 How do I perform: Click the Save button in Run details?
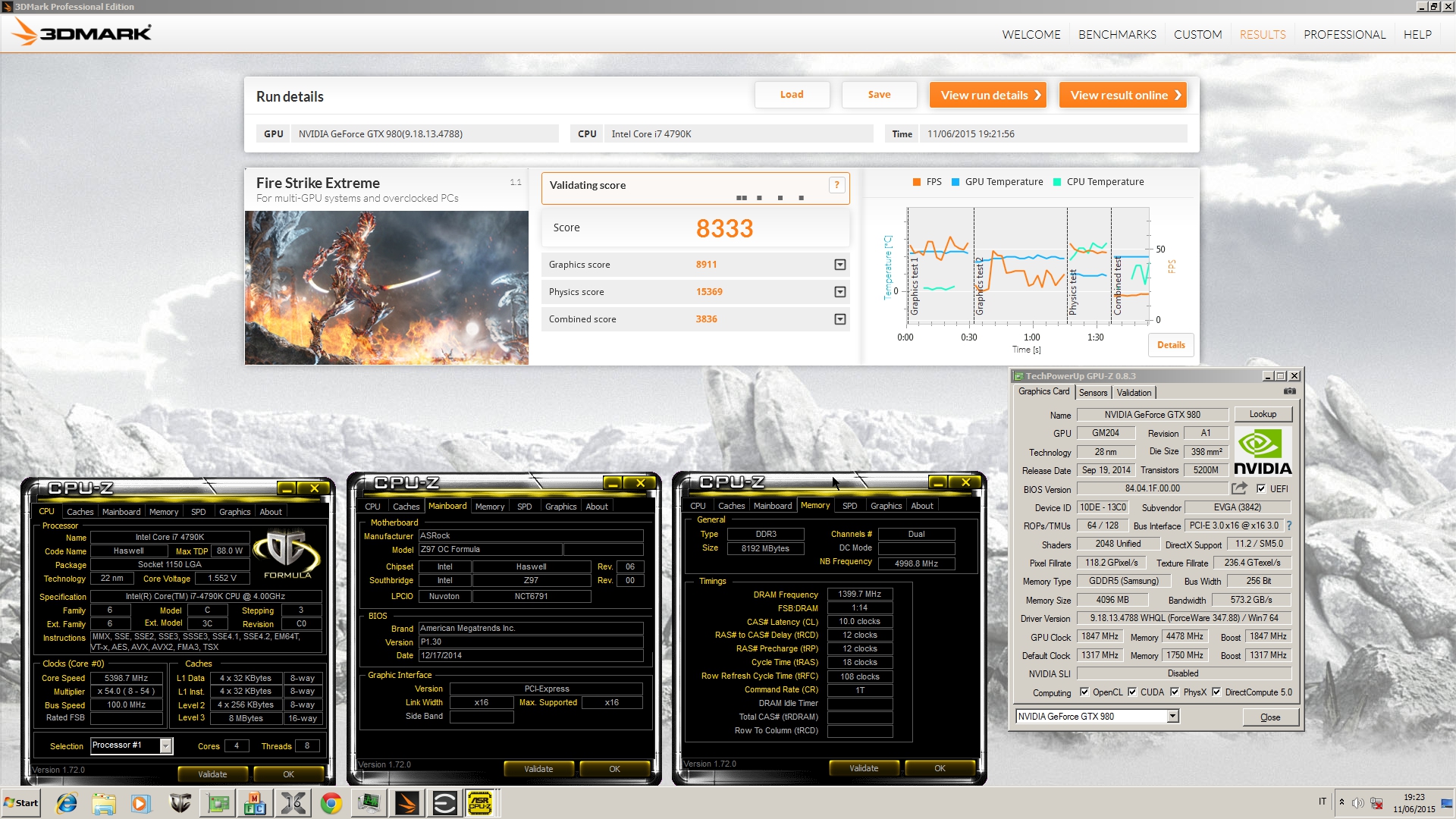point(879,95)
